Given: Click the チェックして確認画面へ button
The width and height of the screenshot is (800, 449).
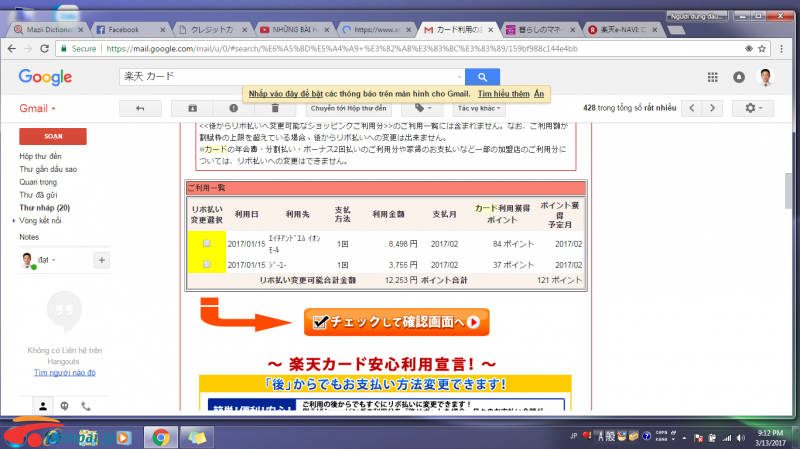Looking at the screenshot, I should pyautogui.click(x=396, y=322).
